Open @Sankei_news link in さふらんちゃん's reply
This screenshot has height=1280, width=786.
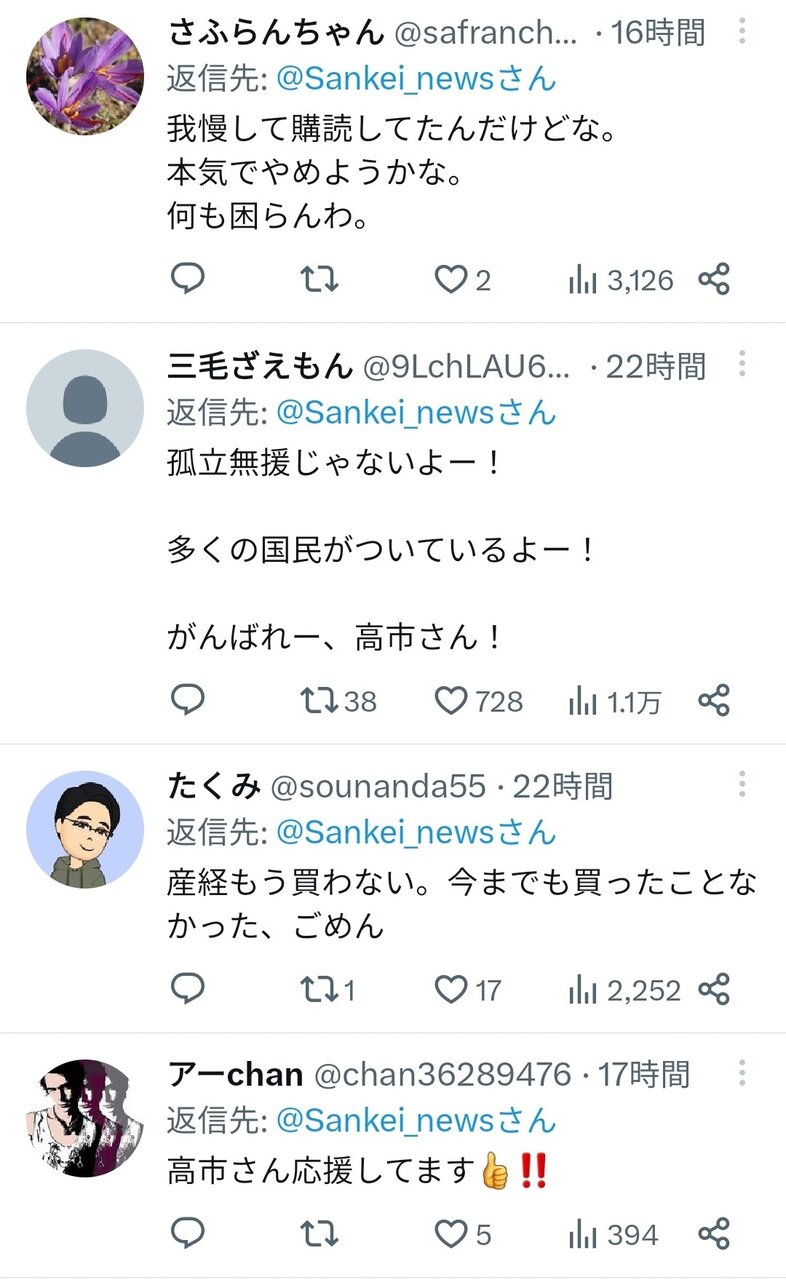tap(415, 78)
